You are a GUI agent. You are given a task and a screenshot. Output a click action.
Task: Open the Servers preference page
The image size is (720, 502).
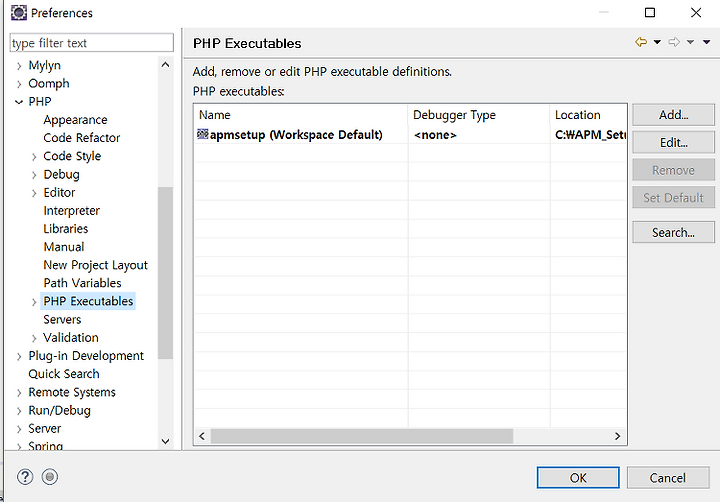(62, 319)
